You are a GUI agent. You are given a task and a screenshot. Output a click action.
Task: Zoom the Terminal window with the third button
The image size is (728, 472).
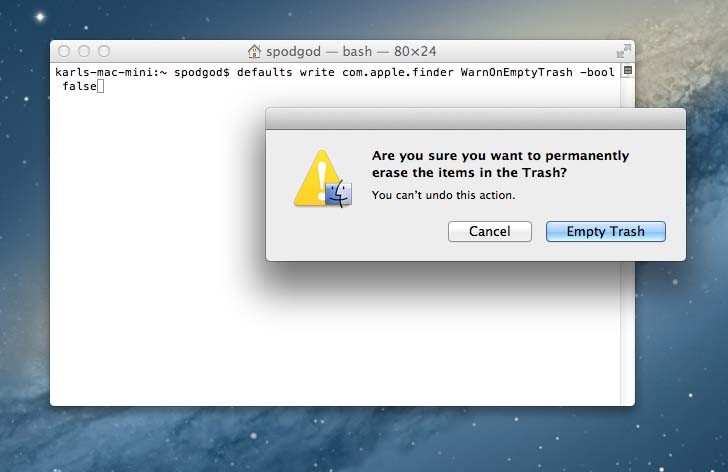pyautogui.click(x=104, y=51)
